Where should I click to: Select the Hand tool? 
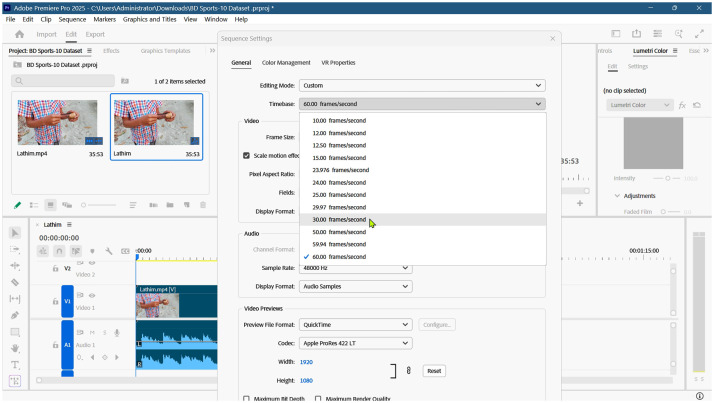15,348
